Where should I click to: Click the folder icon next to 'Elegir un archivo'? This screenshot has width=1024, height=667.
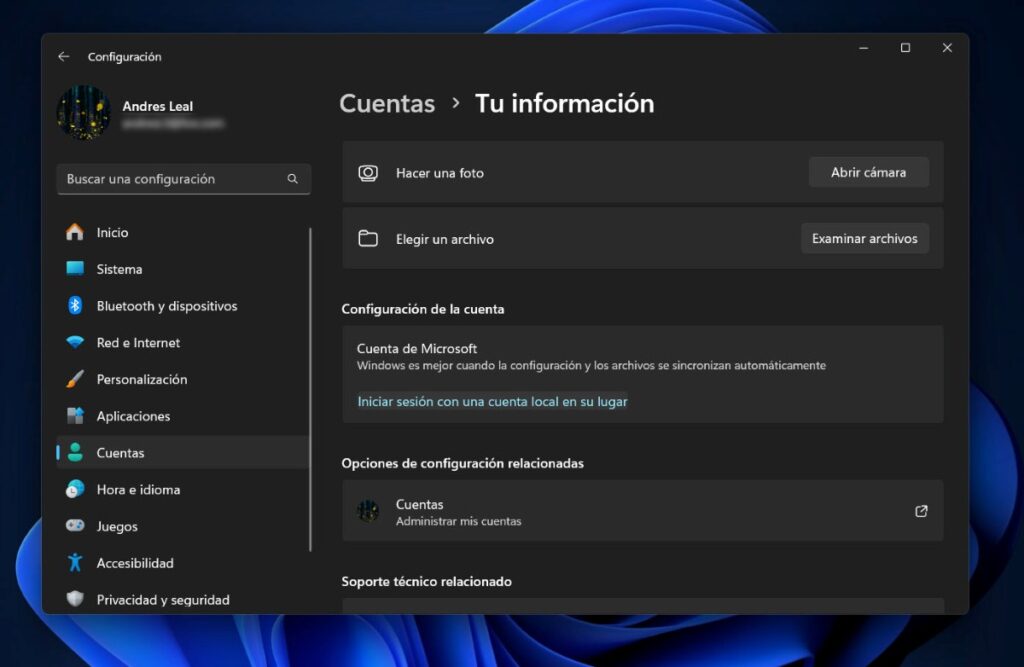coord(370,238)
